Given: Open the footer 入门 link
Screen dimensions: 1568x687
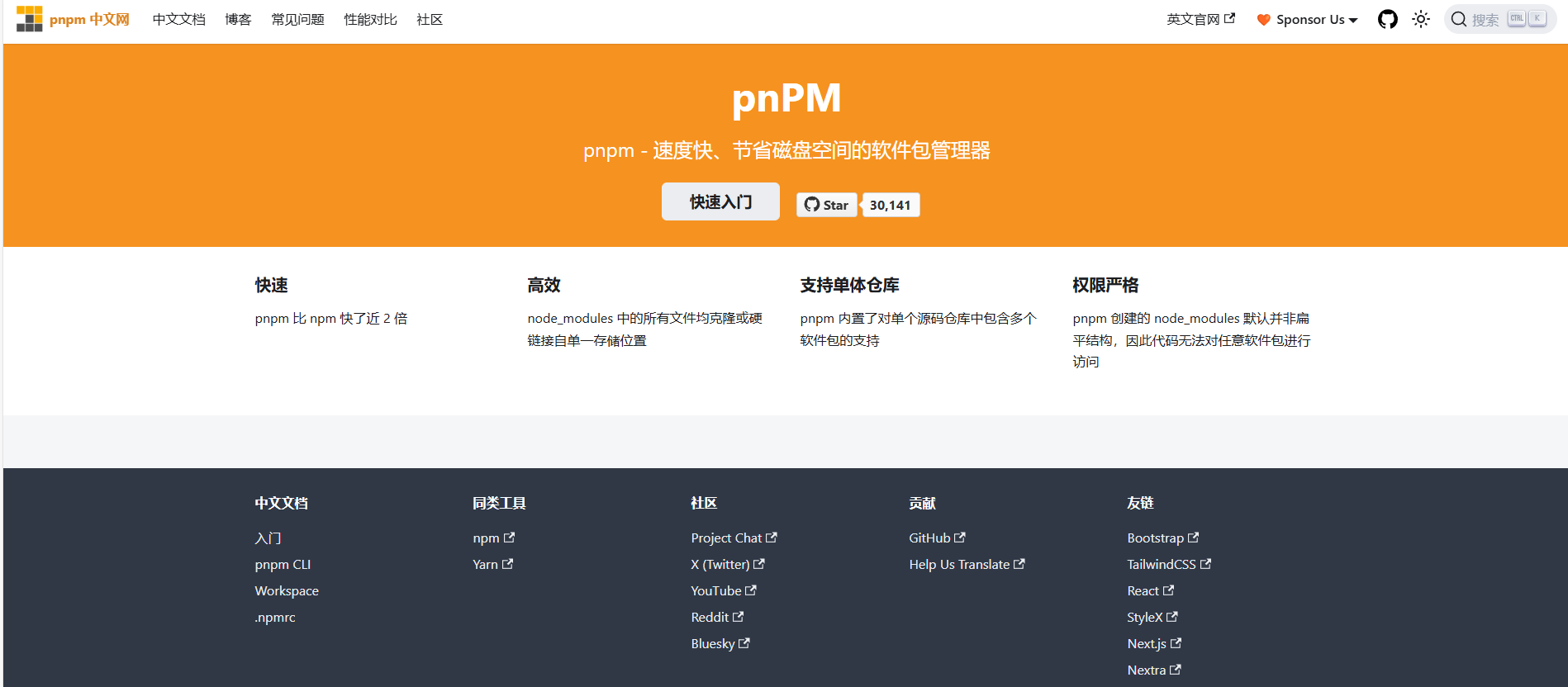Looking at the screenshot, I should [268, 538].
